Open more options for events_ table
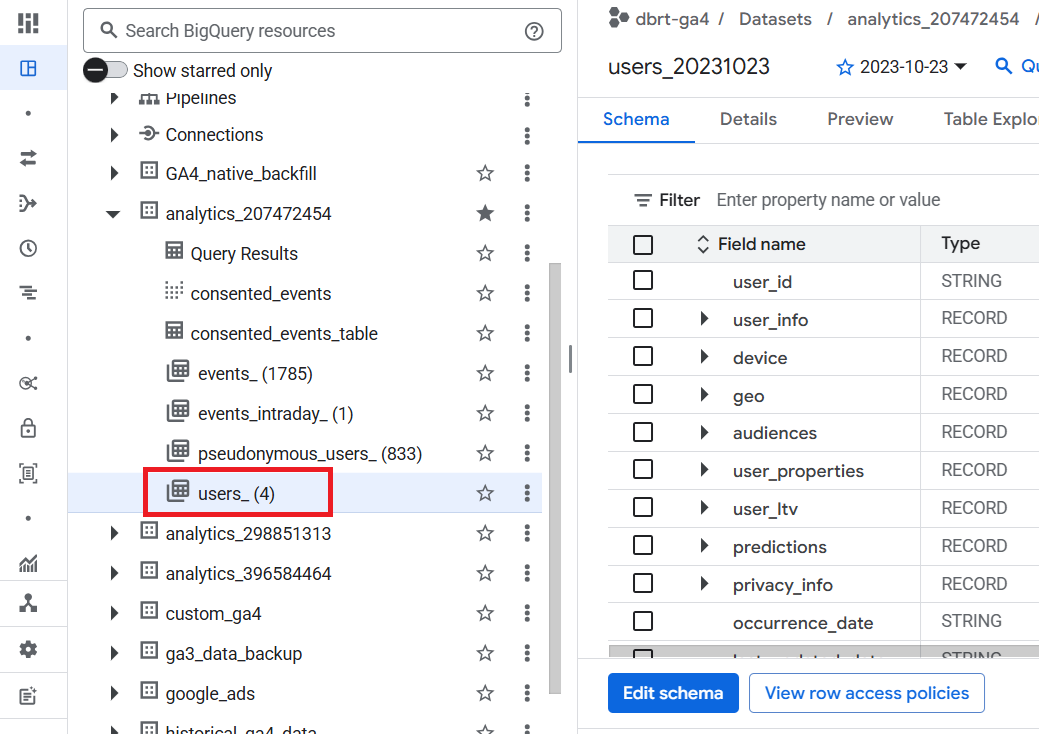 (527, 373)
